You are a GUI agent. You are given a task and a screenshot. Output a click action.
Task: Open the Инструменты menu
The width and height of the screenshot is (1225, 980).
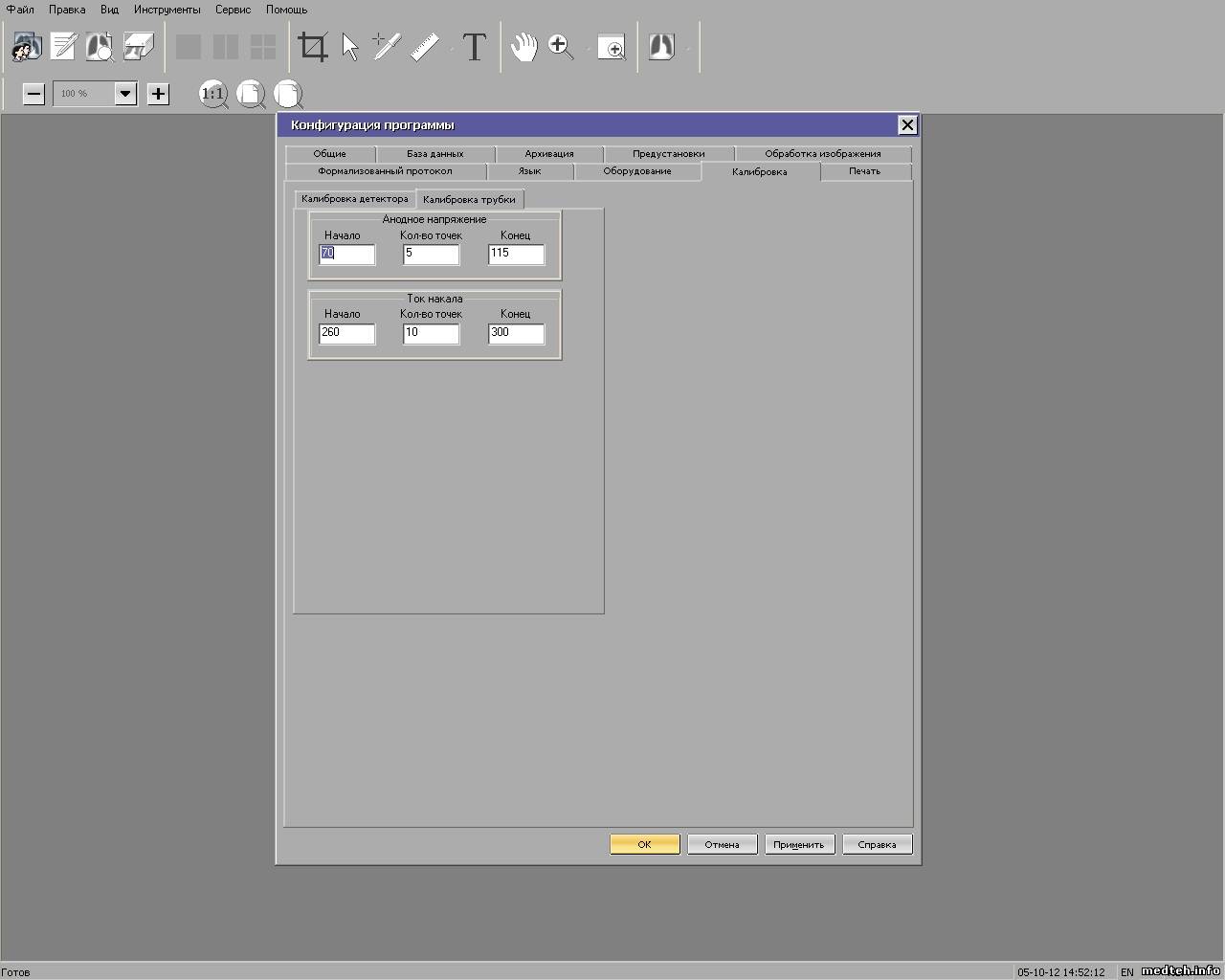[167, 10]
